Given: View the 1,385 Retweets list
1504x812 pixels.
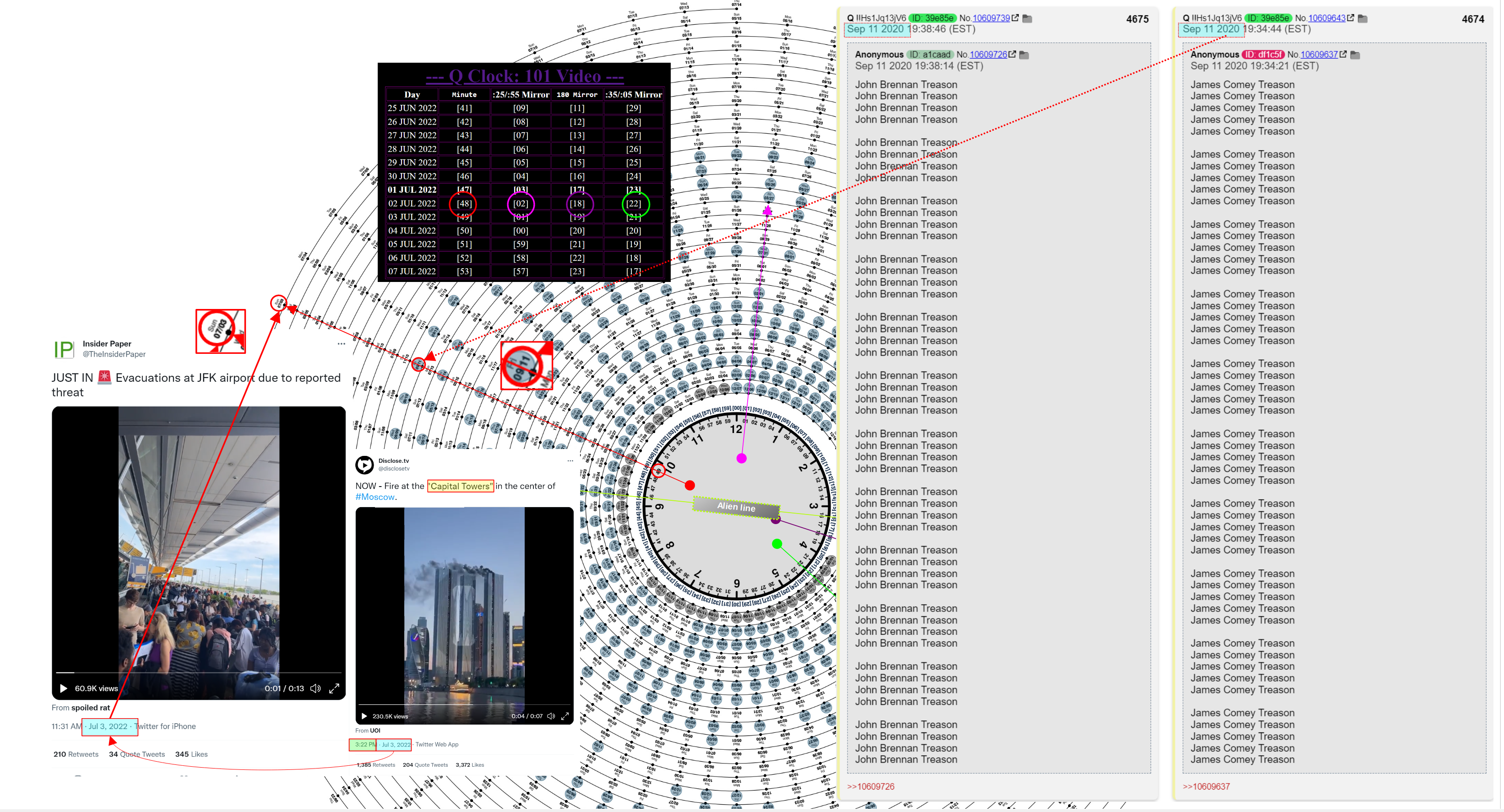Looking at the screenshot, I should point(375,765).
